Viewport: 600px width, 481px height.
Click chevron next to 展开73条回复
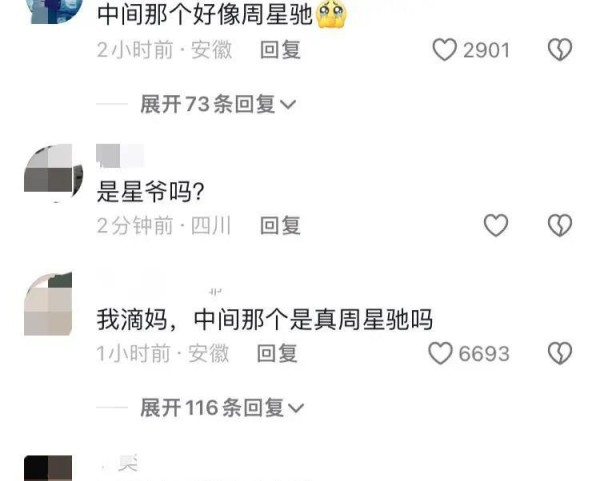click(x=288, y=104)
